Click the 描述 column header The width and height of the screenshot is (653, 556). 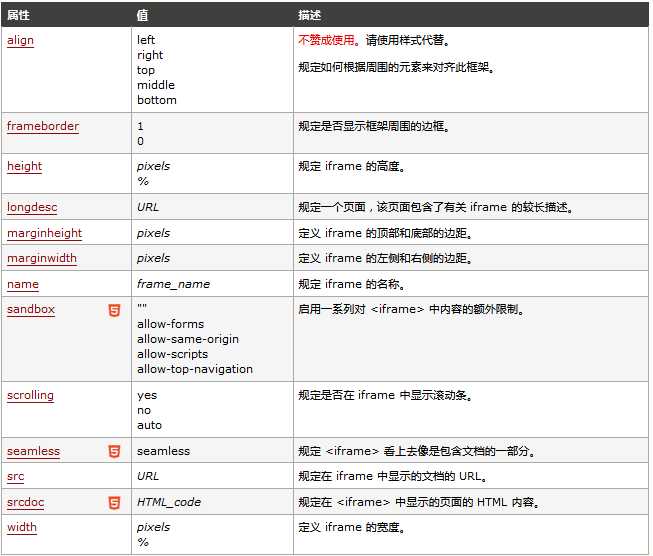tap(309, 15)
